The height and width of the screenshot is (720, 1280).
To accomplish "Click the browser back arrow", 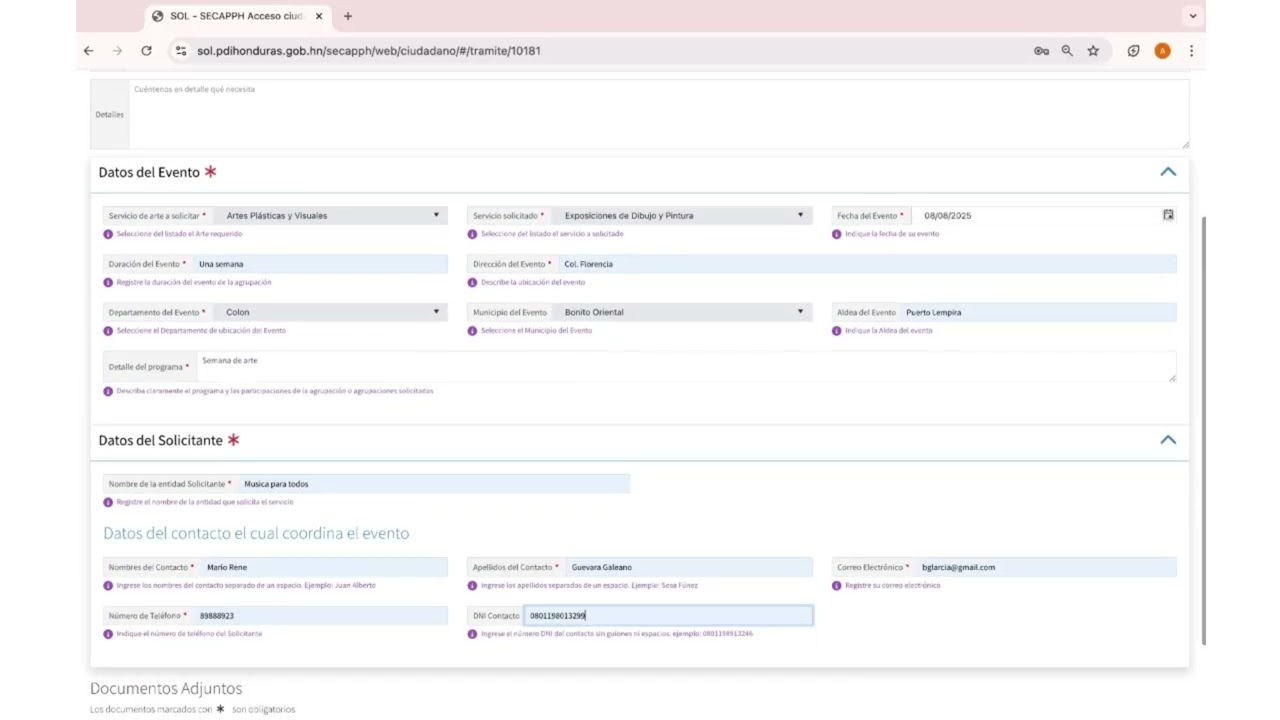I will [88, 51].
